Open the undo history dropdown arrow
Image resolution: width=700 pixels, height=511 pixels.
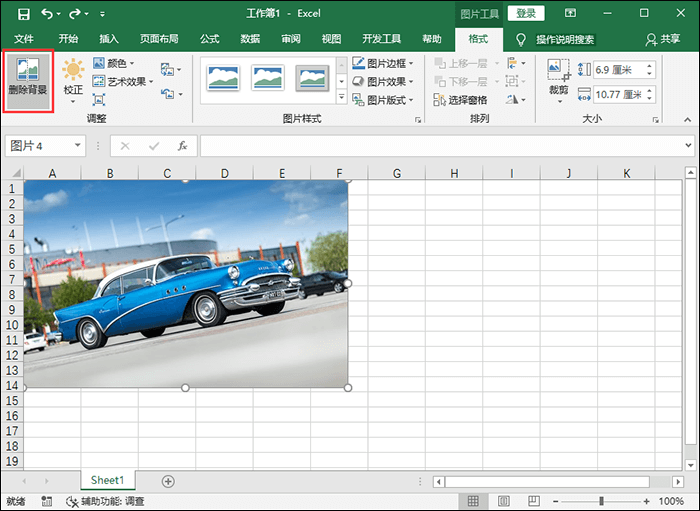[x=59, y=14]
